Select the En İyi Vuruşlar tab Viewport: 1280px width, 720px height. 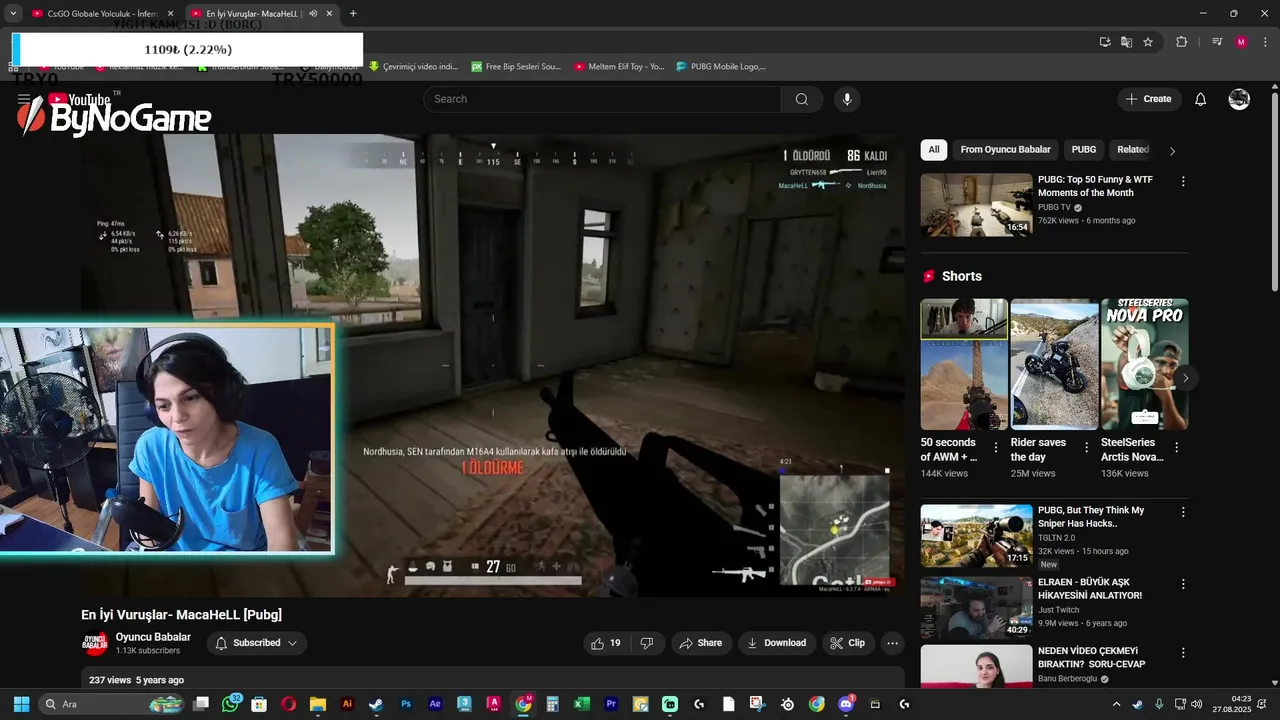coord(260,14)
